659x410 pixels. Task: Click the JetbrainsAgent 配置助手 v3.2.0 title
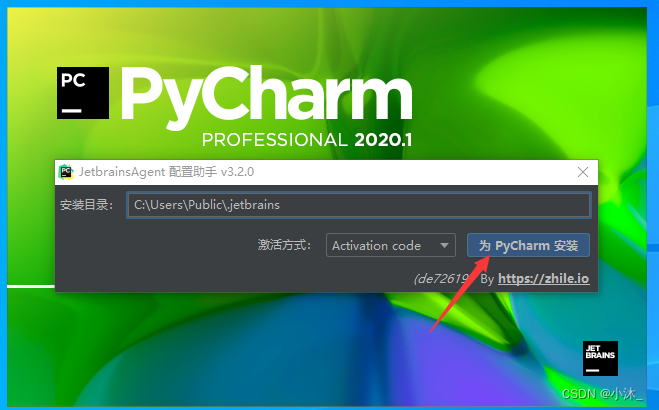[x=166, y=172]
